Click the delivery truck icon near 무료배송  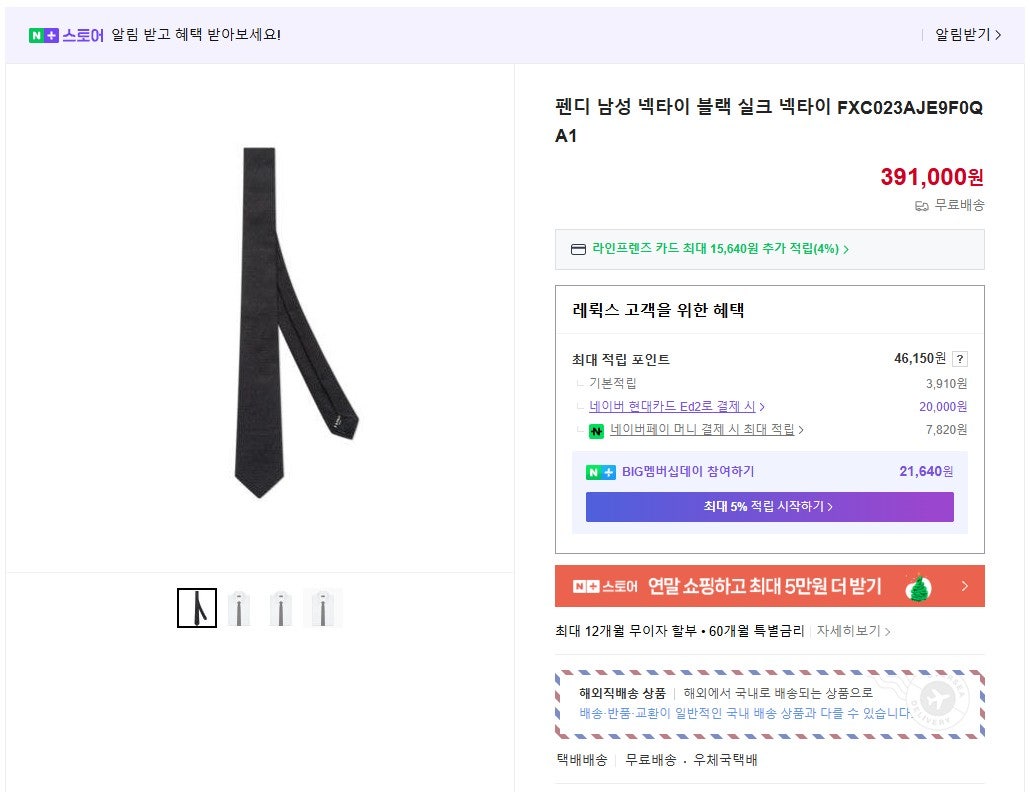[922, 206]
